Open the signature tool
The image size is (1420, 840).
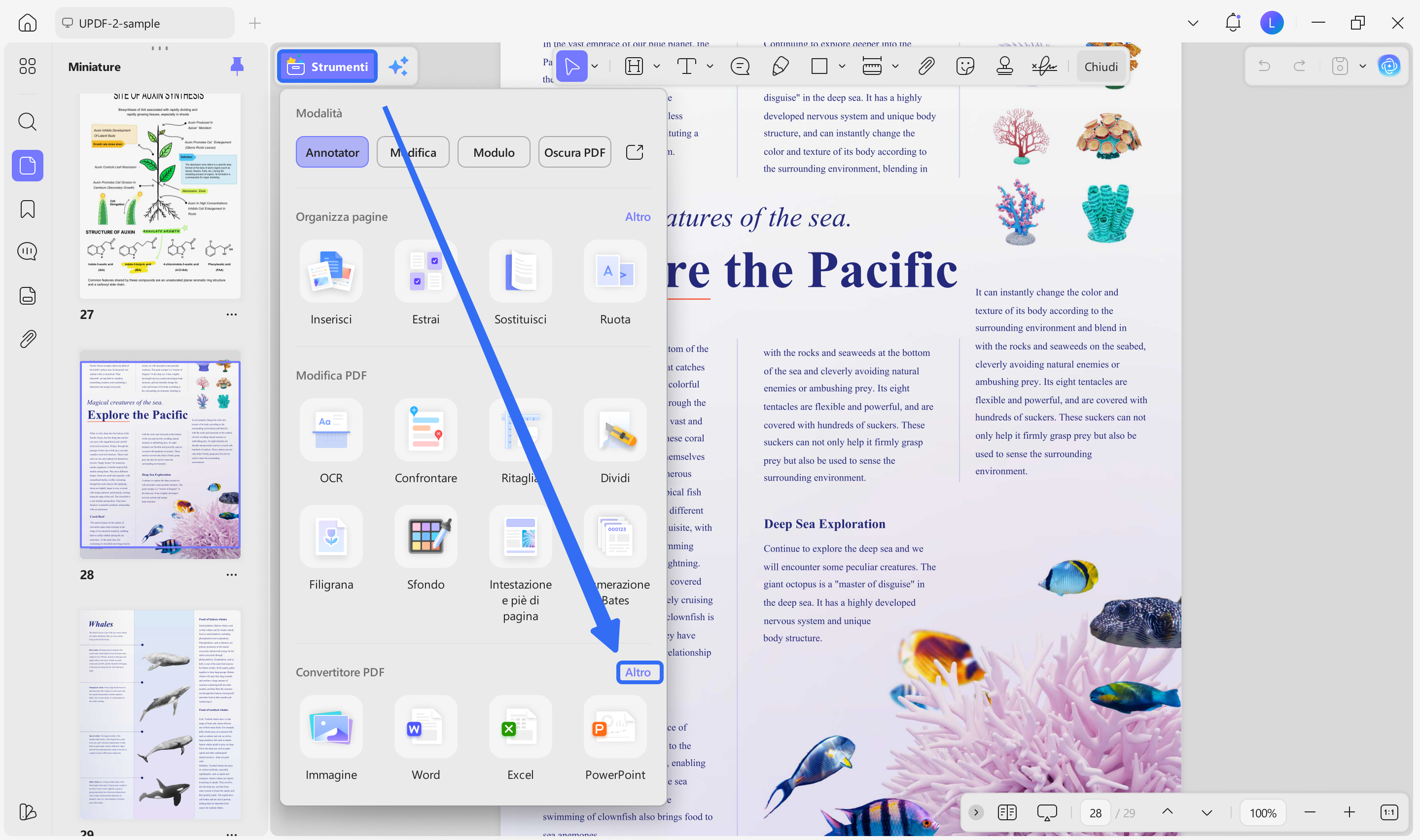click(x=1044, y=66)
